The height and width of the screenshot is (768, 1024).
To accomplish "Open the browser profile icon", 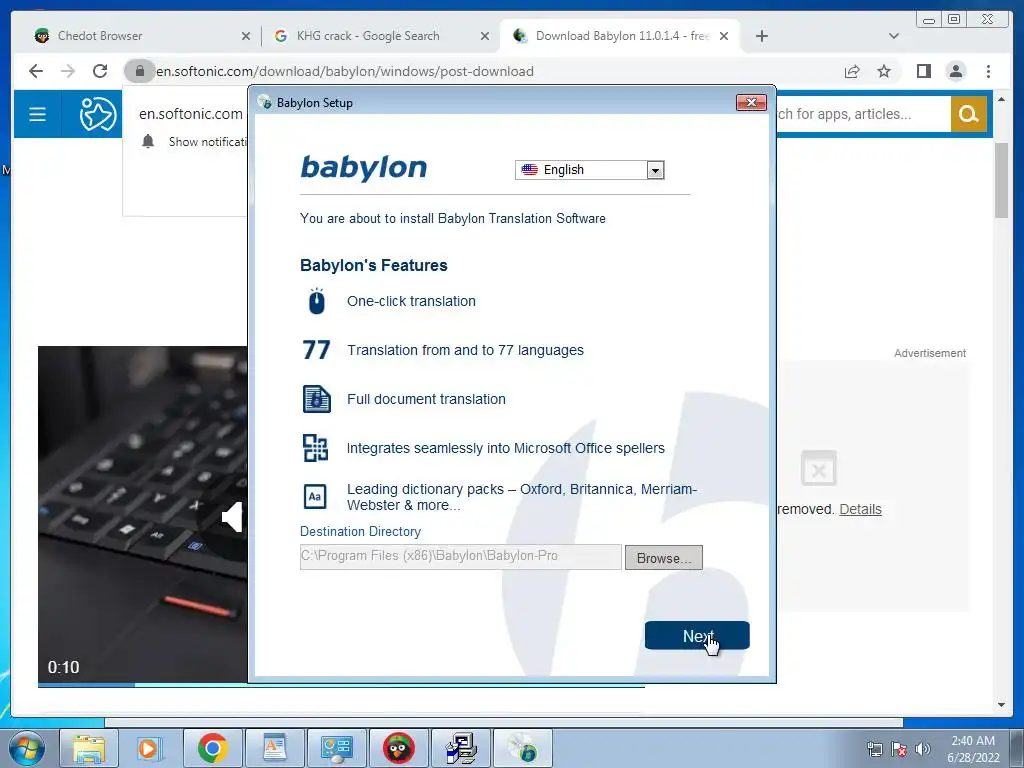I will 955,71.
